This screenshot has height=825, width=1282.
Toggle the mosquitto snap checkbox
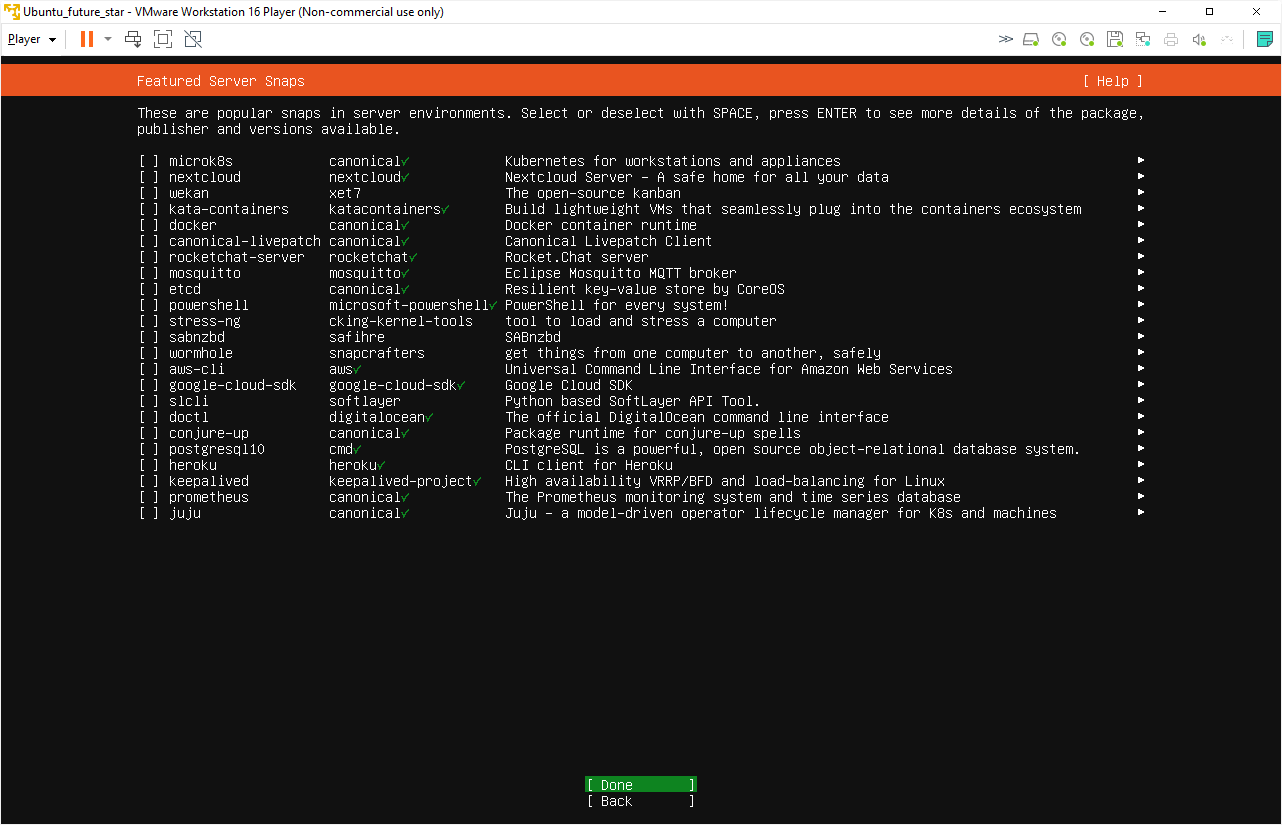click(149, 273)
